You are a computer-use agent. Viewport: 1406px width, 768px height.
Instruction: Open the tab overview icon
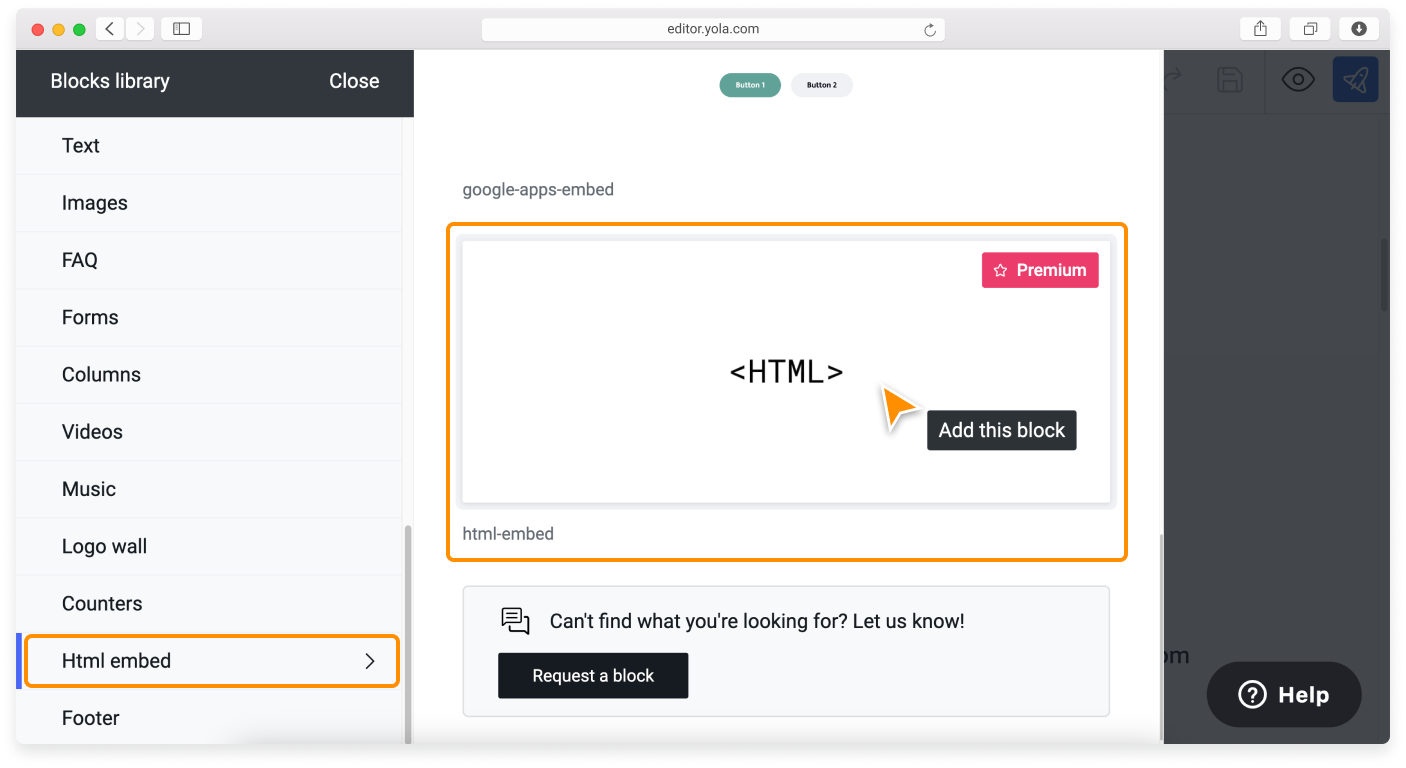point(1310,28)
